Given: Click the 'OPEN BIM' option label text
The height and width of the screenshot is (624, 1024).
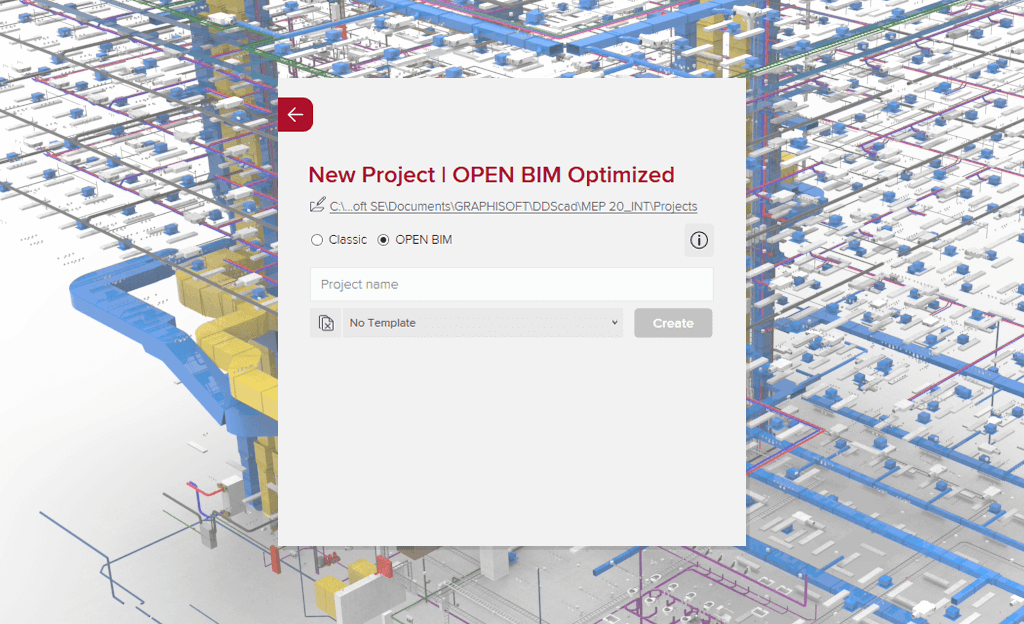Looking at the screenshot, I should [423, 240].
